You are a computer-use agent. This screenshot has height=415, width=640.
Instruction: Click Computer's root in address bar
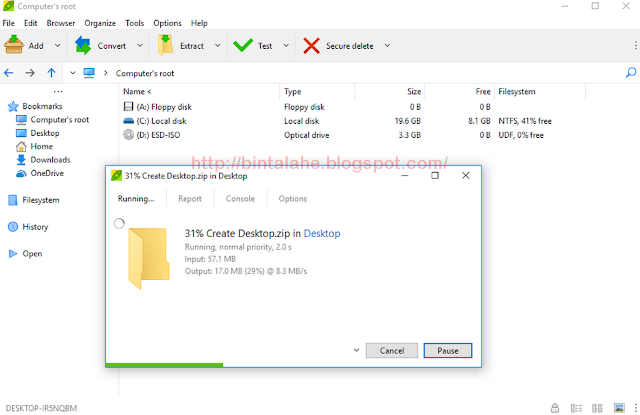click(145, 73)
